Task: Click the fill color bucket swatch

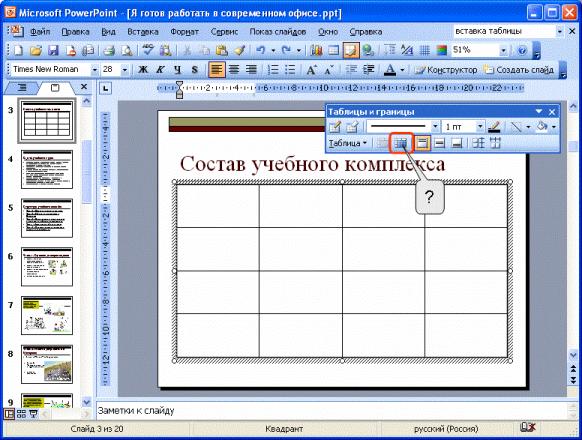Action: pos(542,127)
